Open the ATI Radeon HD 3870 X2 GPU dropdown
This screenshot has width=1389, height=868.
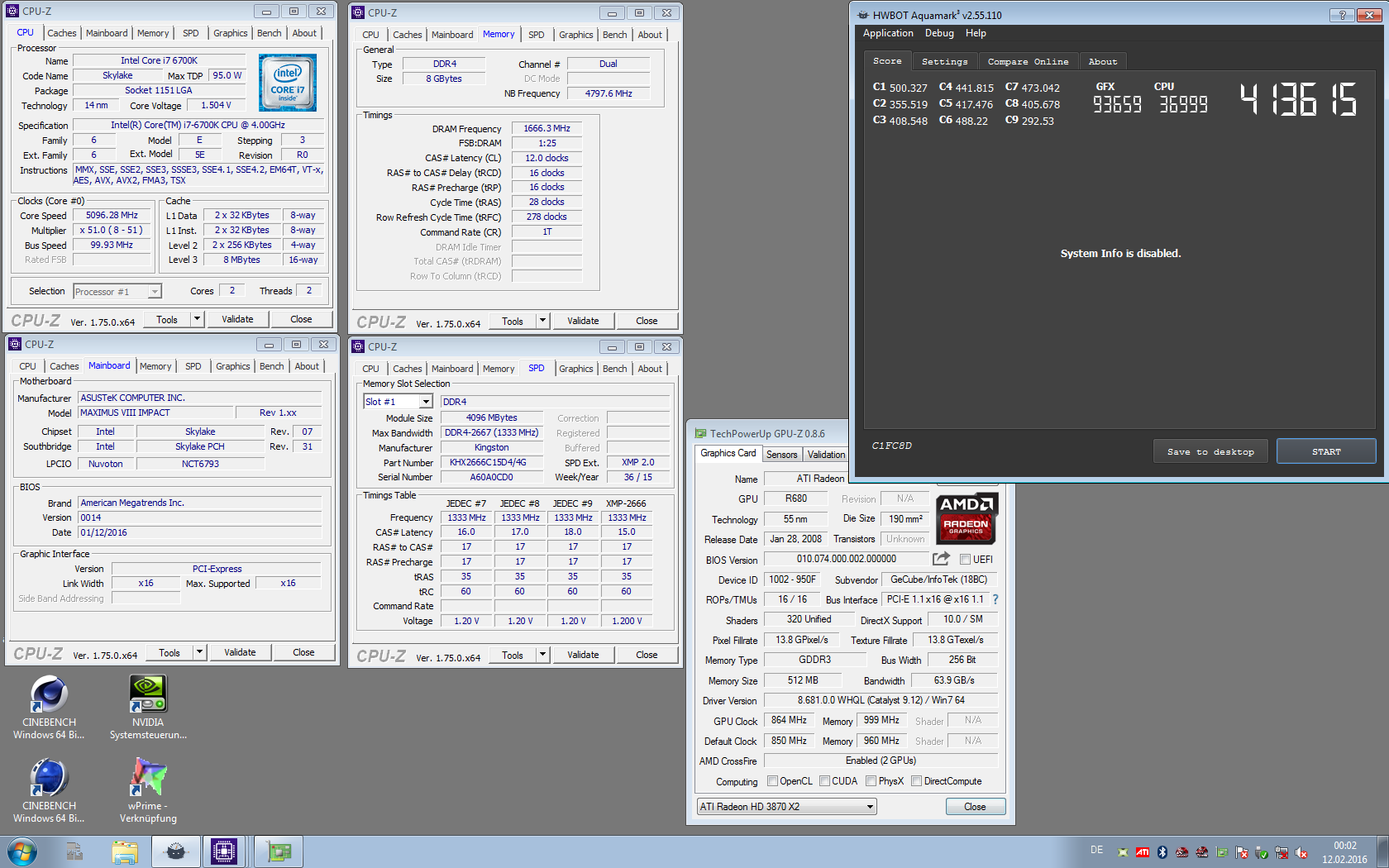[x=786, y=807]
